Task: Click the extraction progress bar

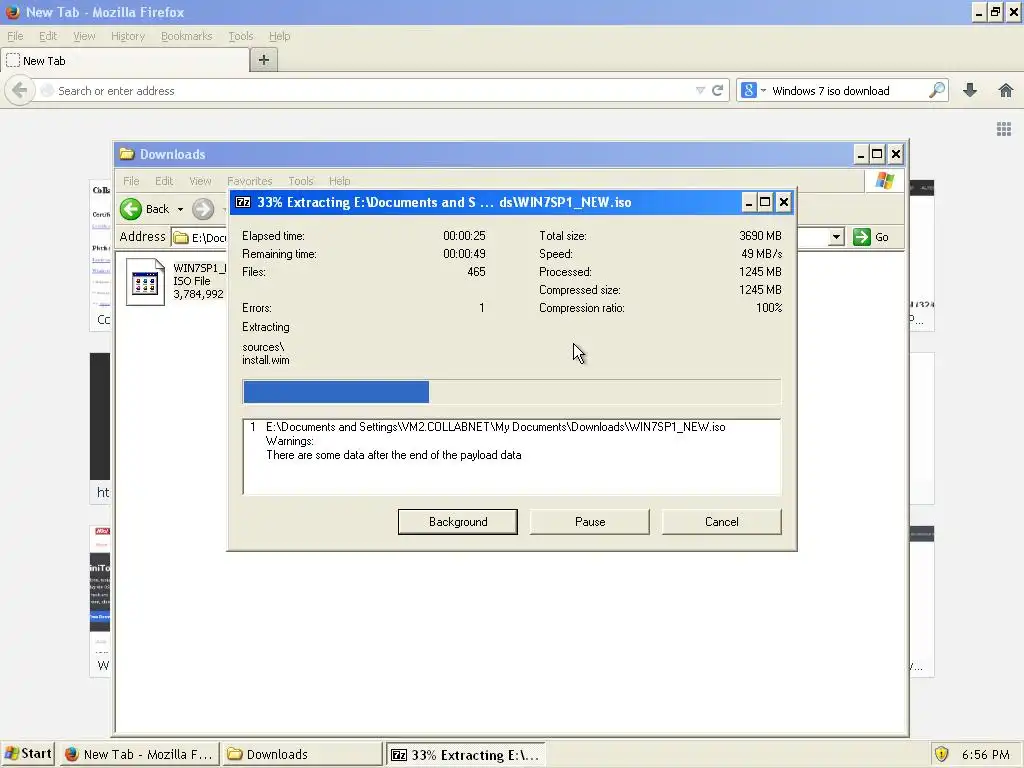Action: (x=511, y=392)
